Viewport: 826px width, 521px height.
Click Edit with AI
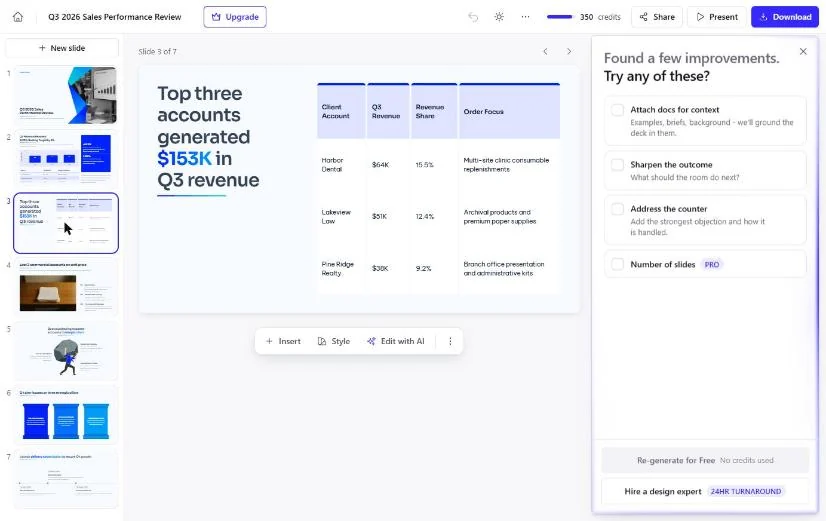(396, 341)
